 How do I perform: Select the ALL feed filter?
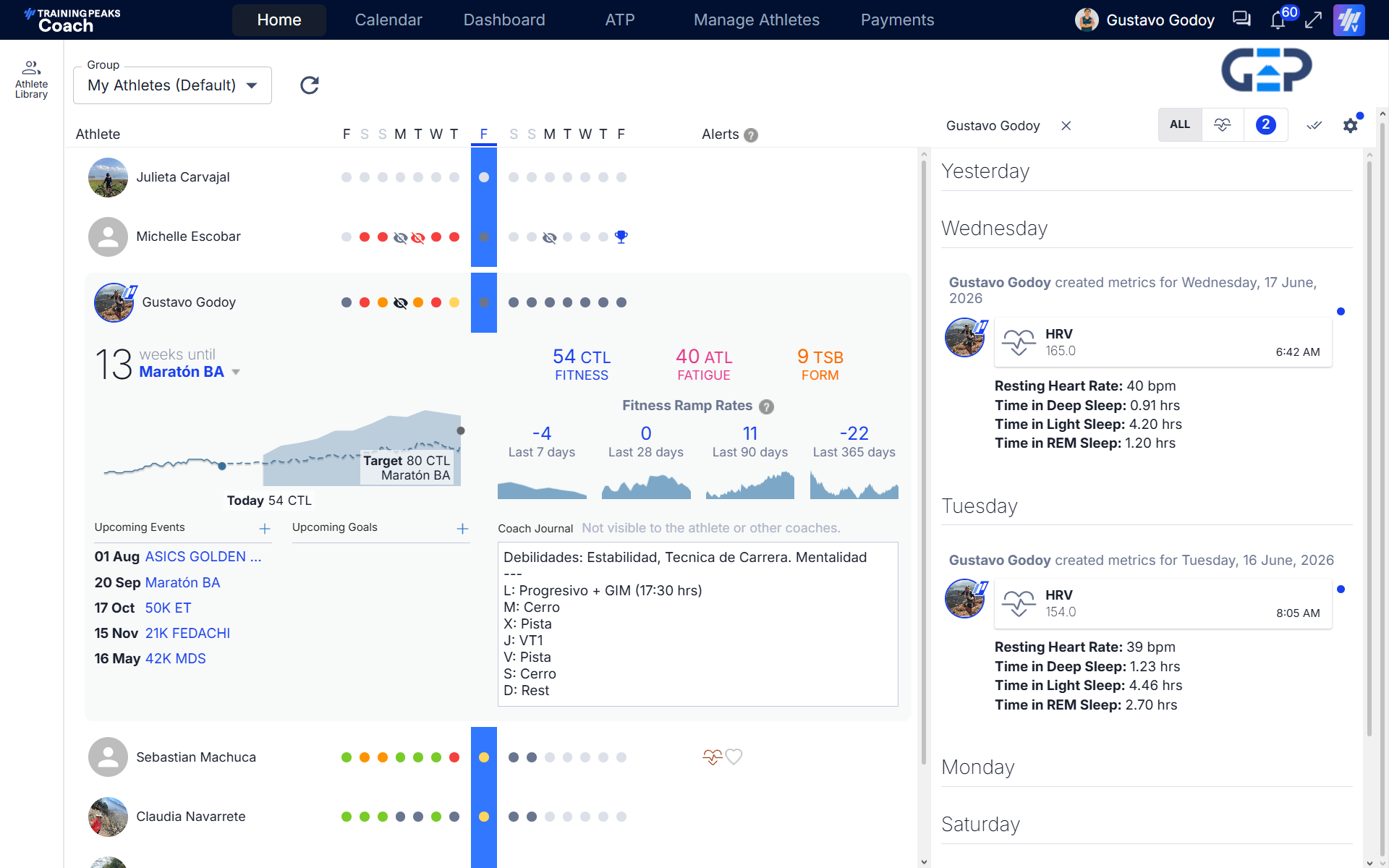(x=1180, y=124)
